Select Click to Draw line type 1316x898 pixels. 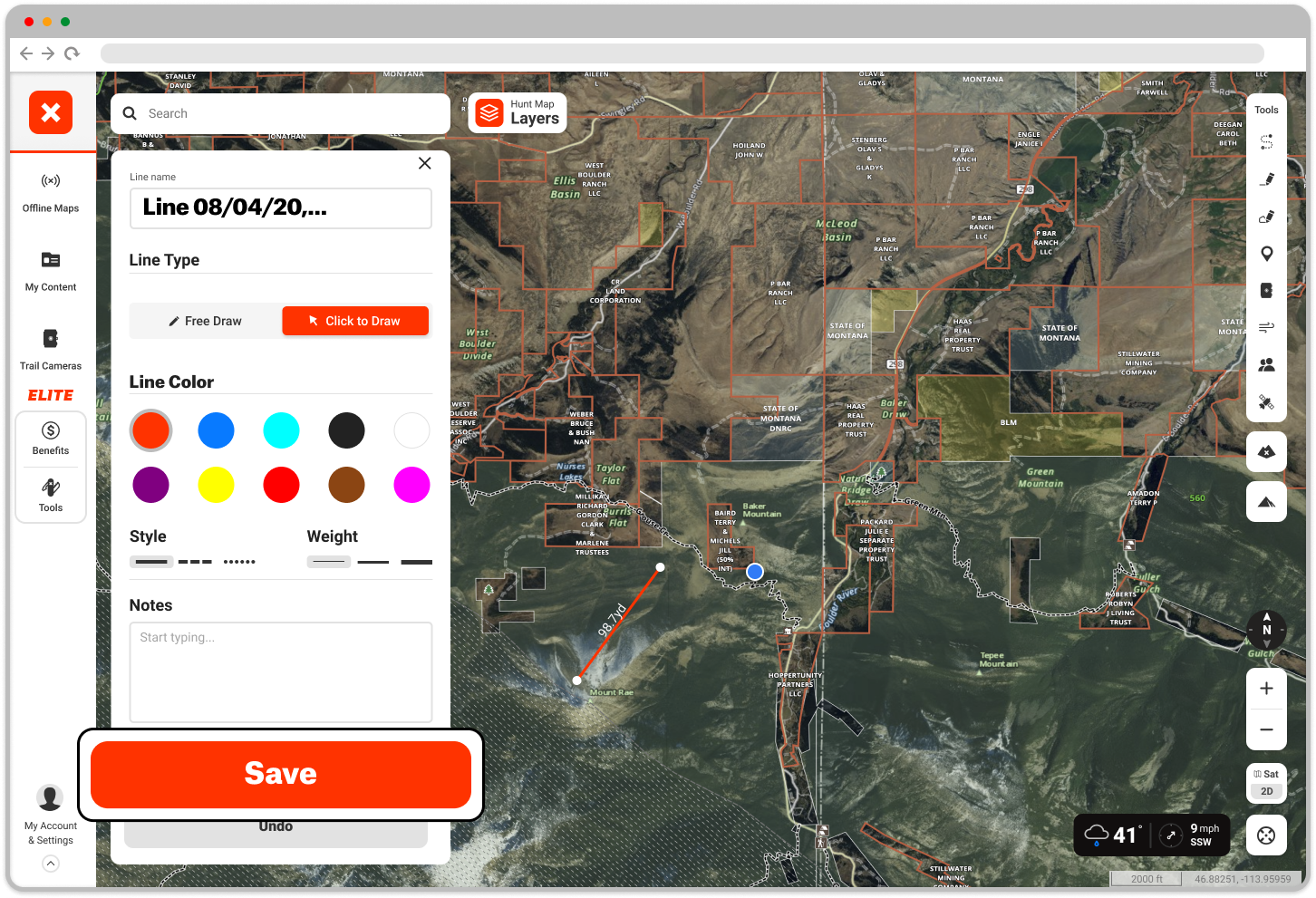355,321
